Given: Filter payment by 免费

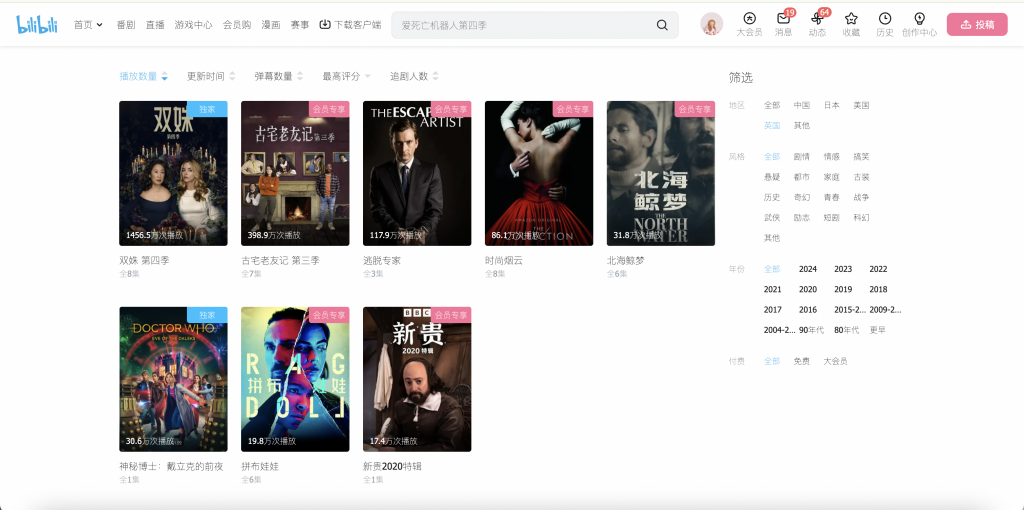Looking at the screenshot, I should 802,361.
